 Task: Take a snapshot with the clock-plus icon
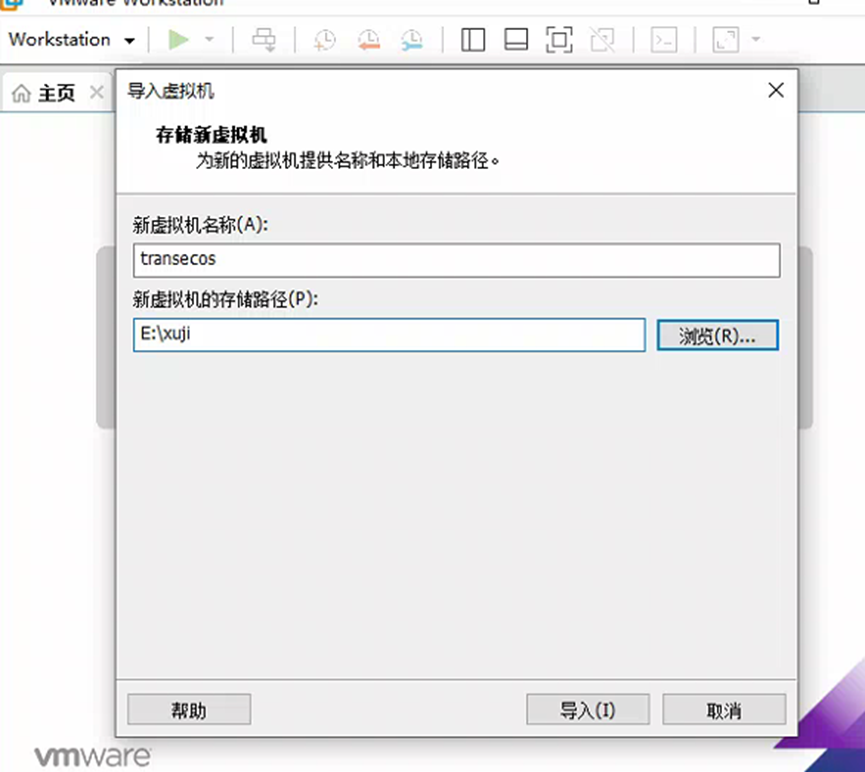click(324, 40)
